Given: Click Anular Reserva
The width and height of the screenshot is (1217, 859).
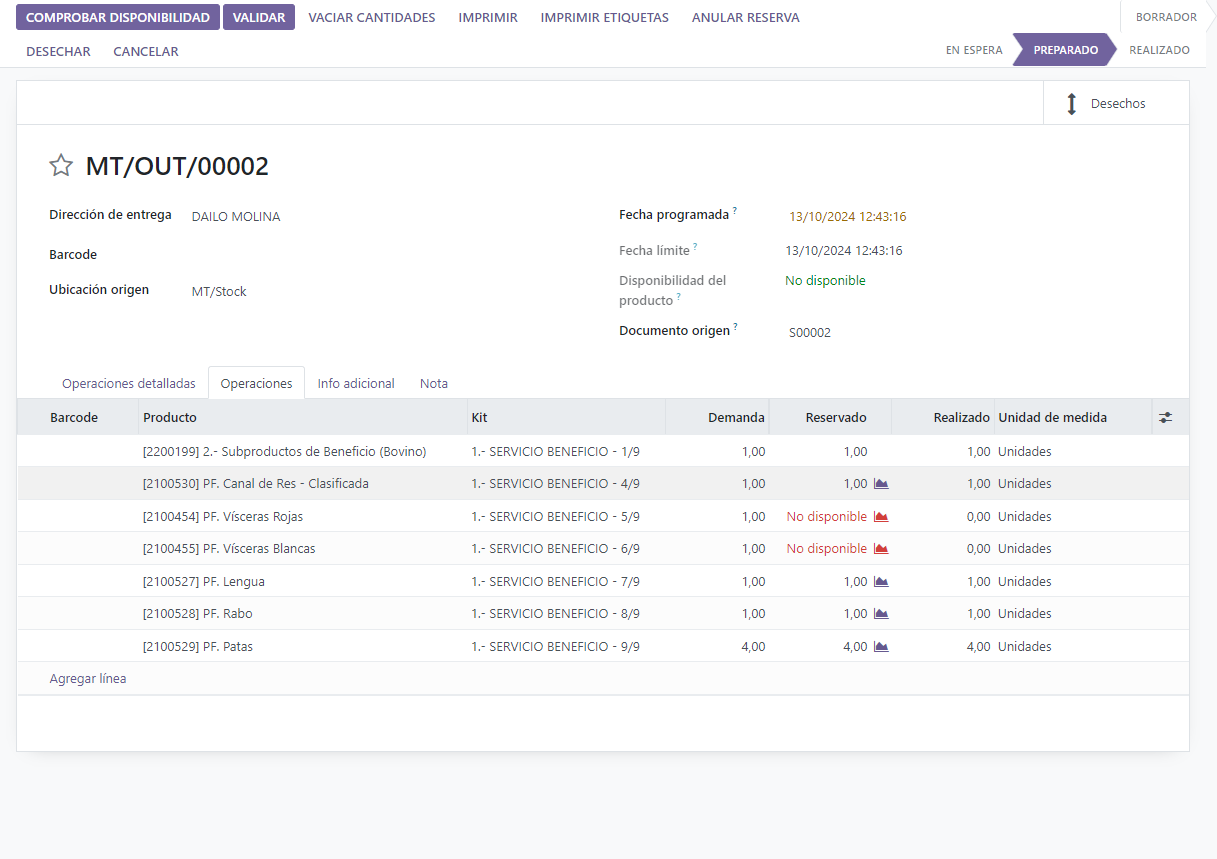Looking at the screenshot, I should pyautogui.click(x=746, y=18).
